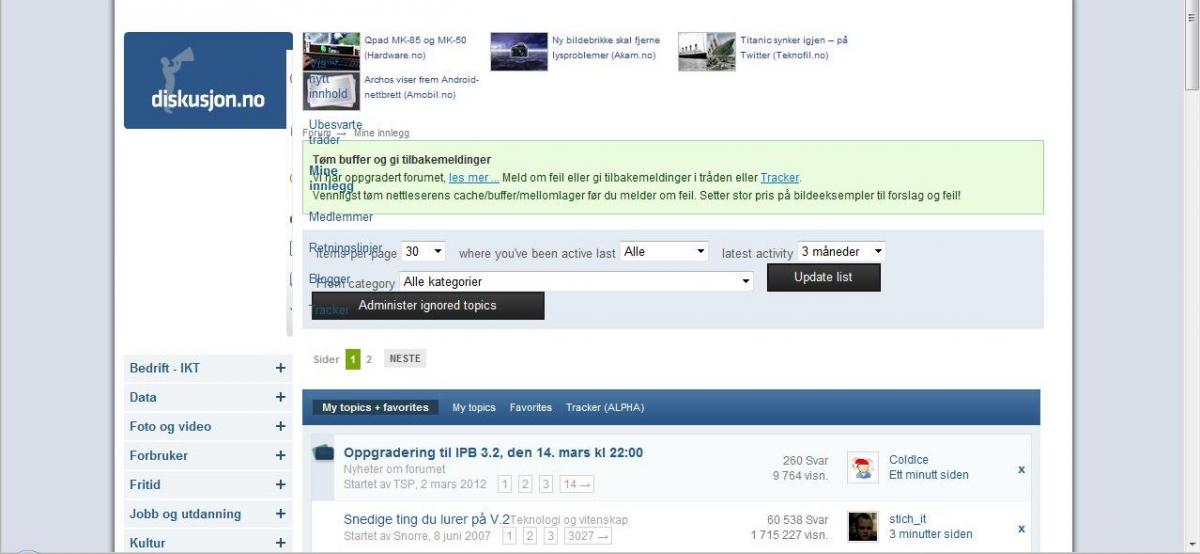Open 'Ett minutt siden' last post link

[x=929, y=475]
